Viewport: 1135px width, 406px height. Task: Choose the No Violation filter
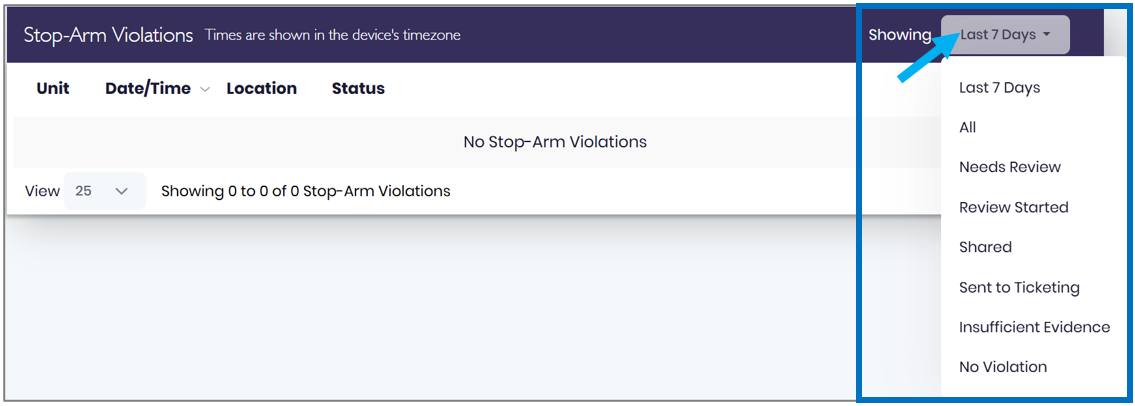coord(1003,367)
